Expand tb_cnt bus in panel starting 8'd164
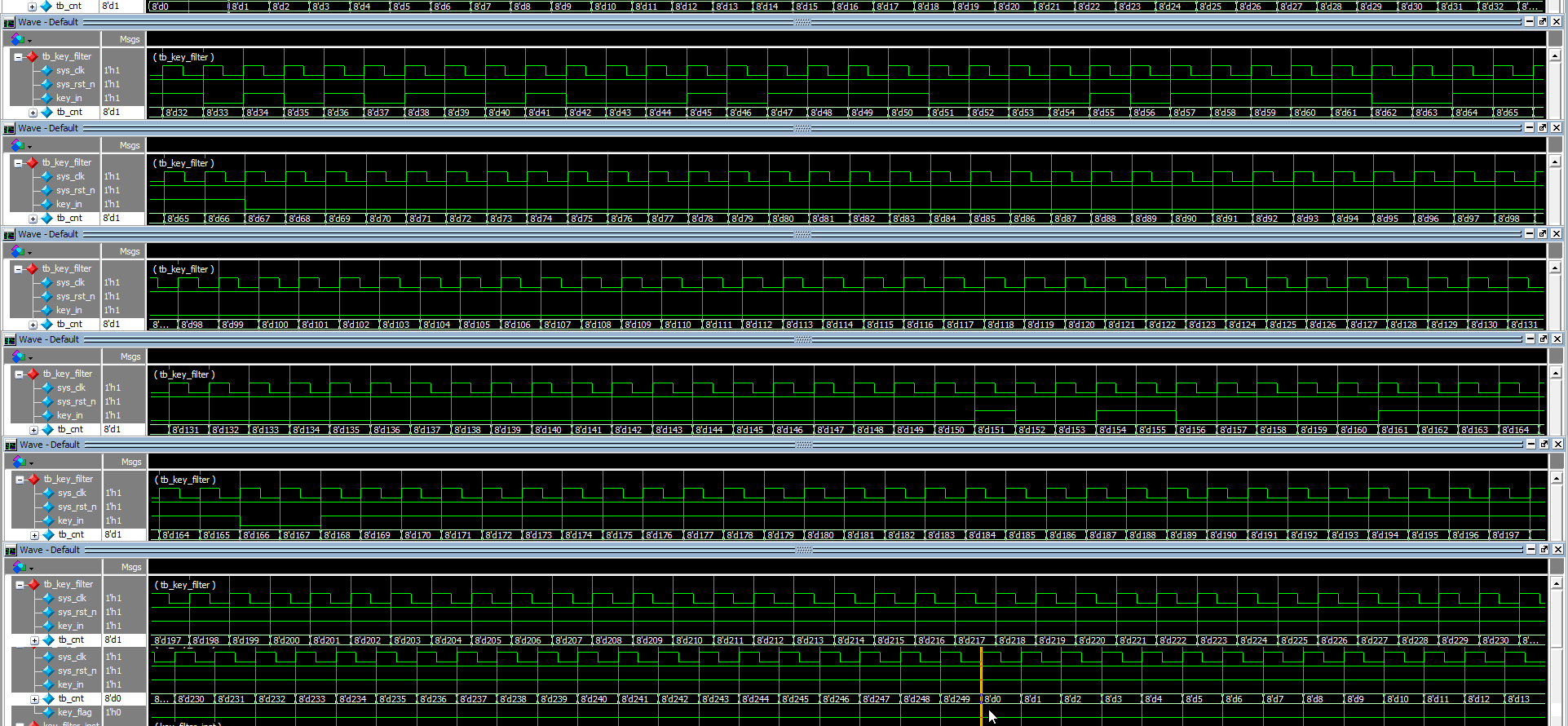The width and height of the screenshot is (1568, 726). (34, 535)
